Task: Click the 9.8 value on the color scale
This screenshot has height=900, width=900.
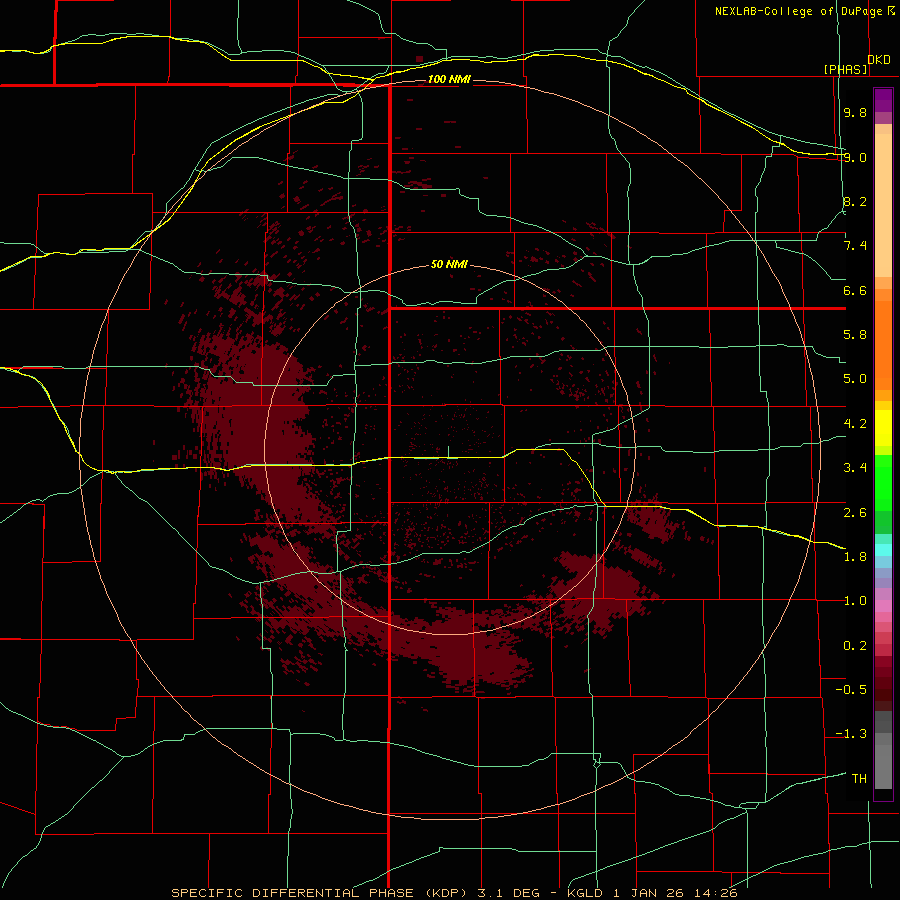Action: [x=855, y=112]
